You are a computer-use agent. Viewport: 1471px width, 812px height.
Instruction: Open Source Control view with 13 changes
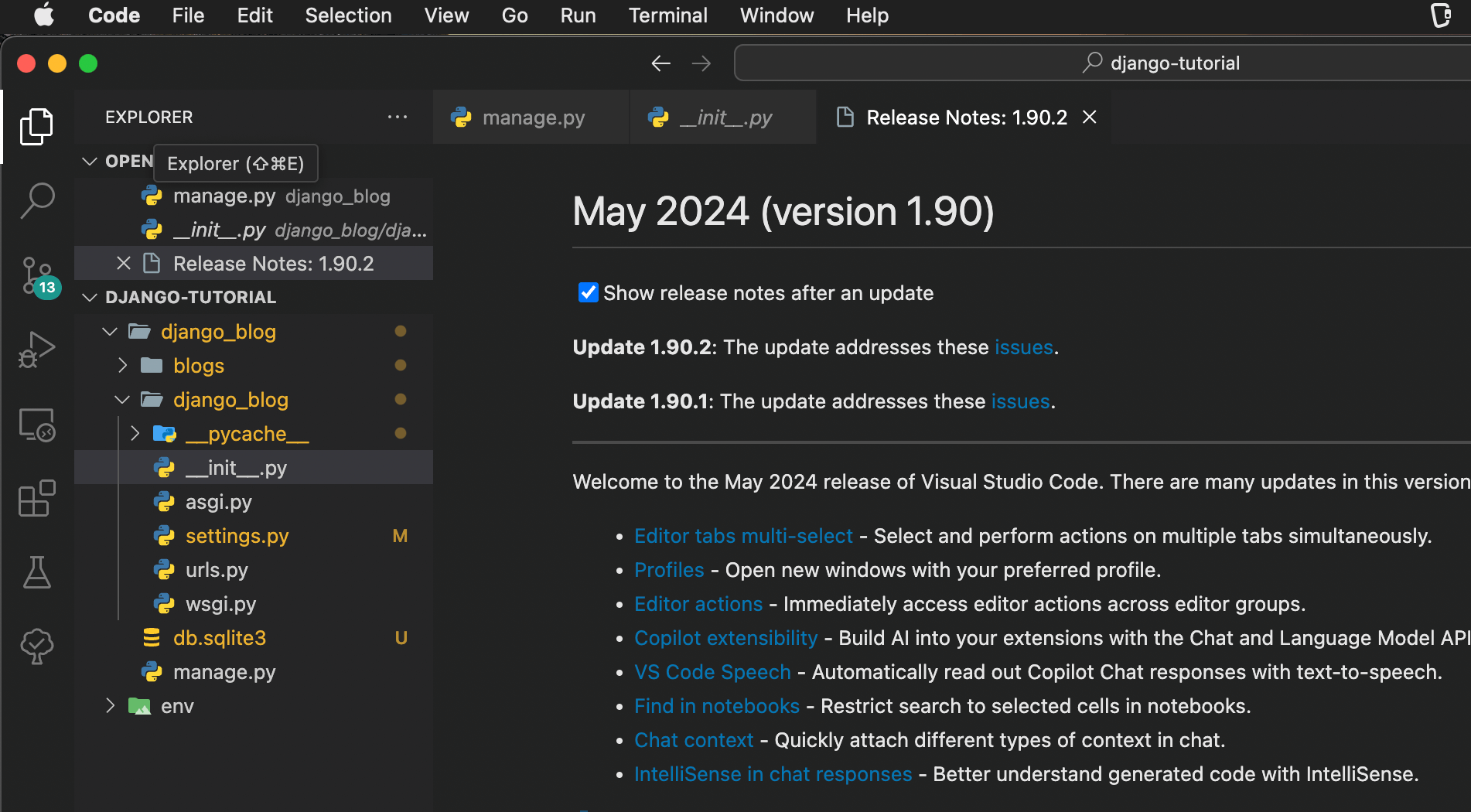36,276
